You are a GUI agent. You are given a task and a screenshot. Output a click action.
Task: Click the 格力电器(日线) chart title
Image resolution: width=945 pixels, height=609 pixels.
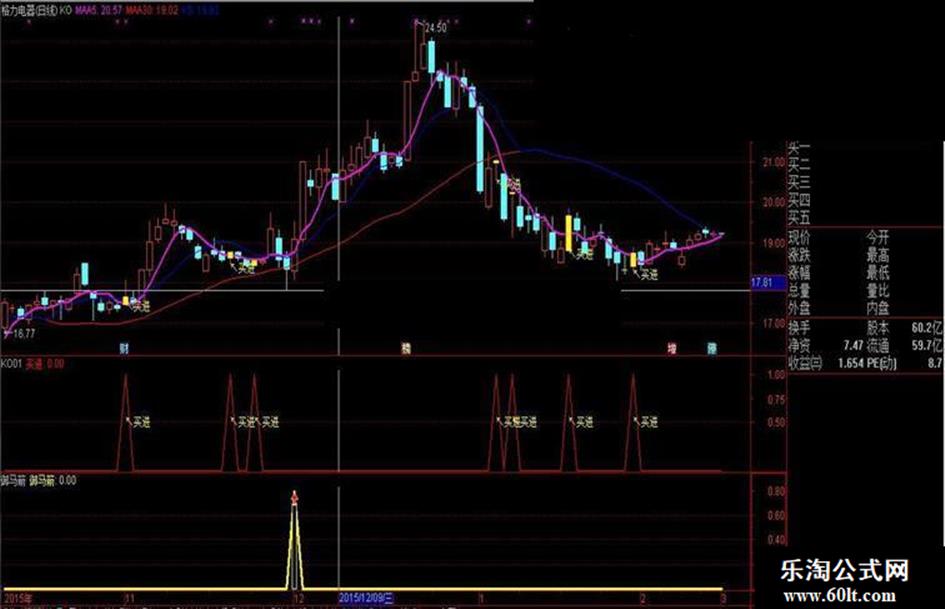[30, 10]
